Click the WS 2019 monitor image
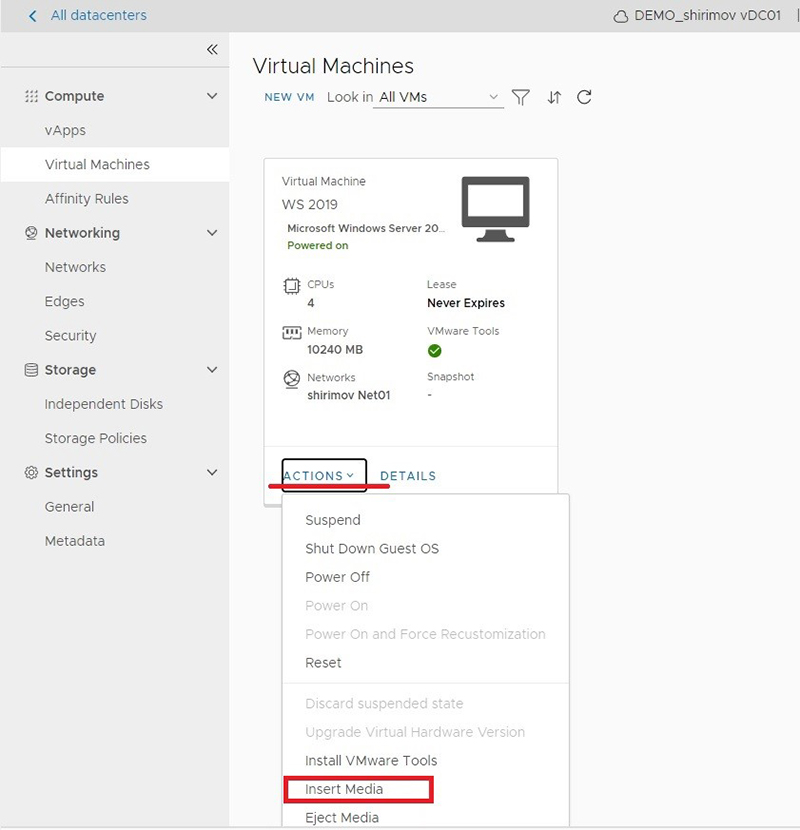Image resolution: width=800 pixels, height=830 pixels. [x=495, y=209]
